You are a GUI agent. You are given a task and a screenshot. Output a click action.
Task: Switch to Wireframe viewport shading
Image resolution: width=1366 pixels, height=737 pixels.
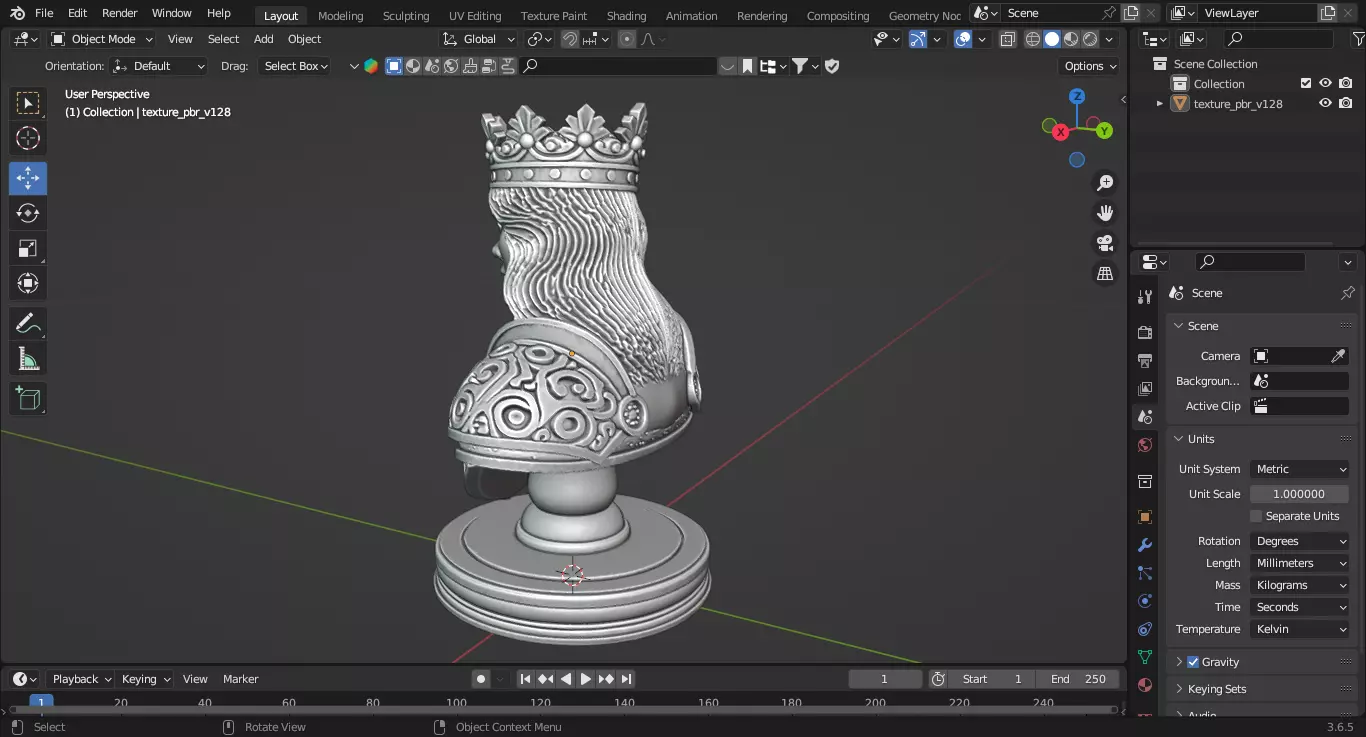(1033, 39)
